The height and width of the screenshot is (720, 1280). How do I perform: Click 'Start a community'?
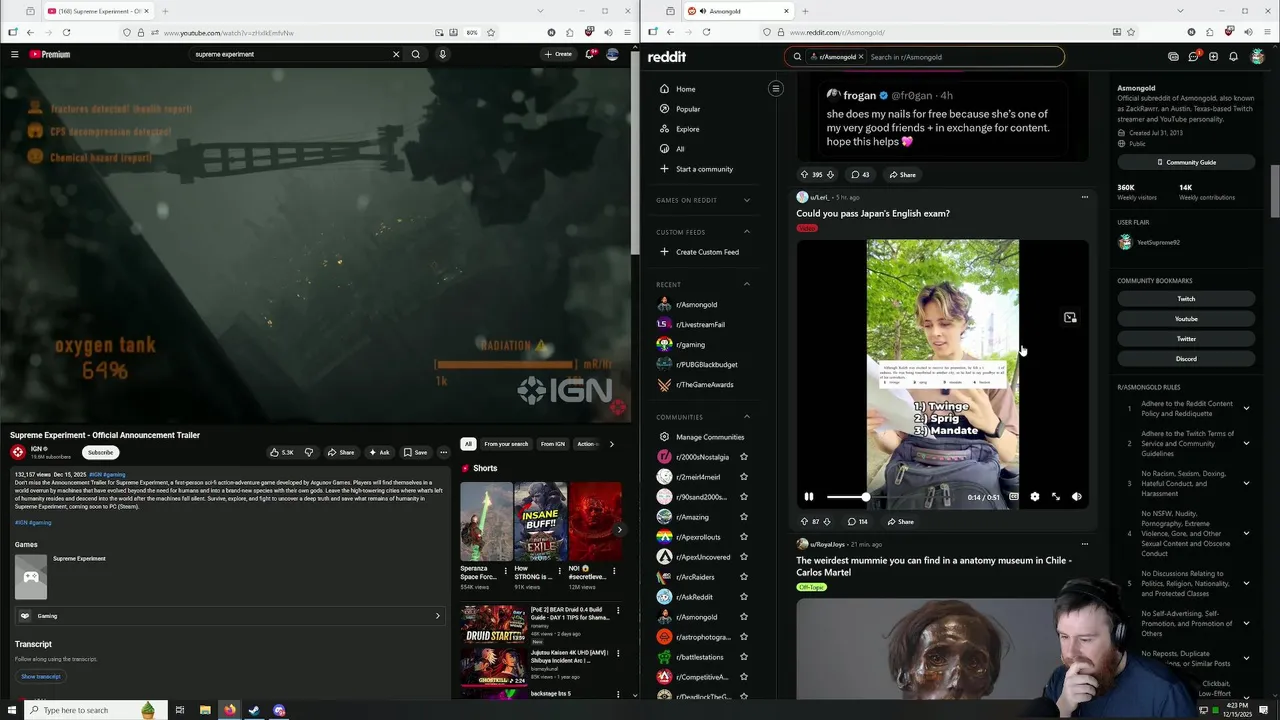coord(704,169)
